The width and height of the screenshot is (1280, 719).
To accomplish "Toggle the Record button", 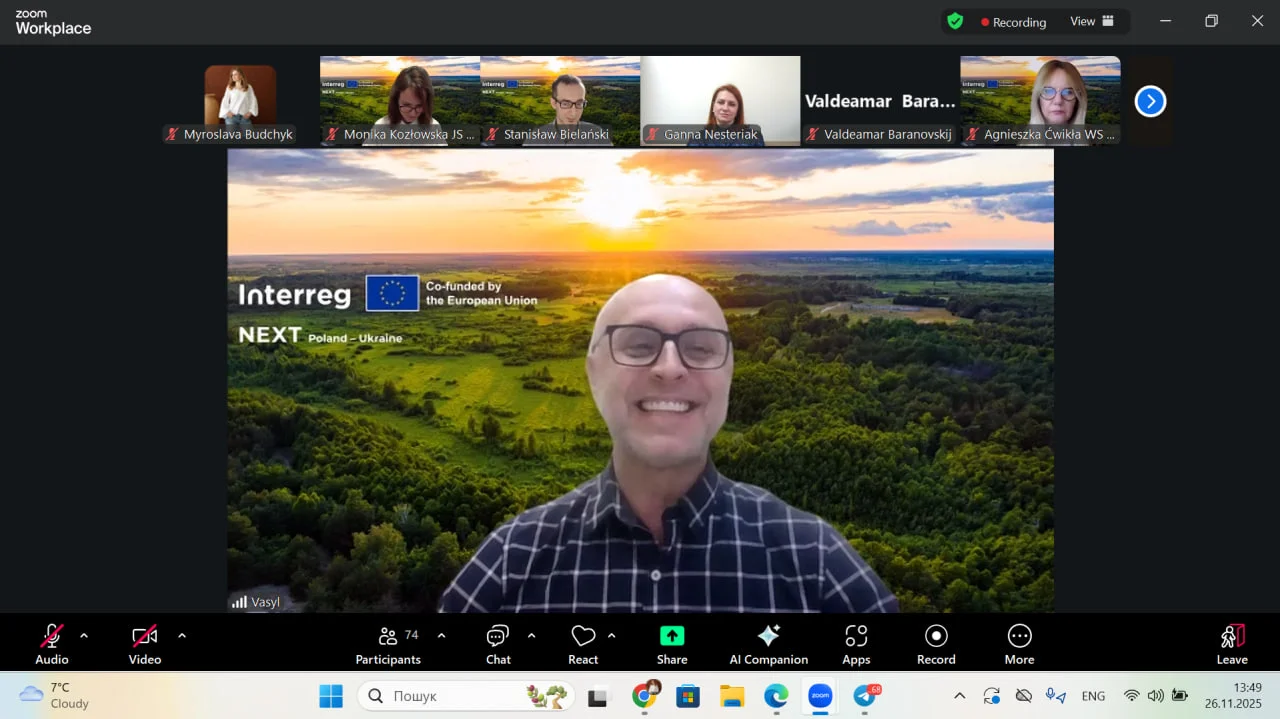I will (x=936, y=644).
